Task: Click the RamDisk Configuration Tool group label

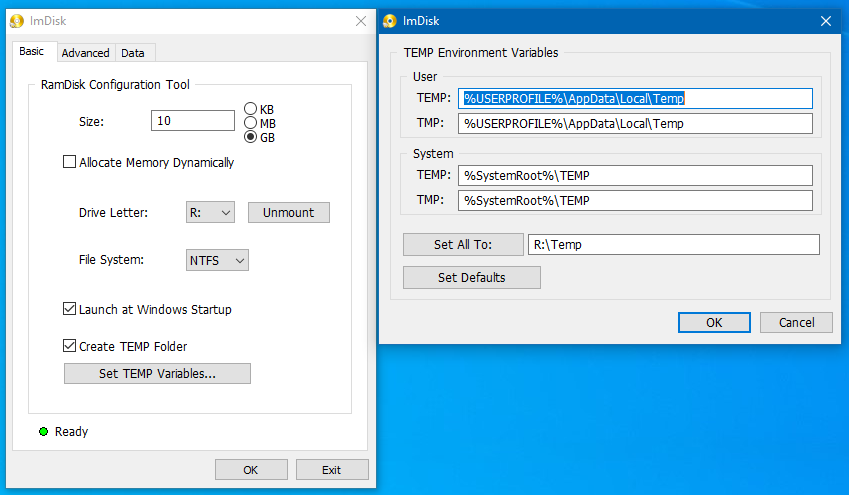Action: [x=115, y=84]
